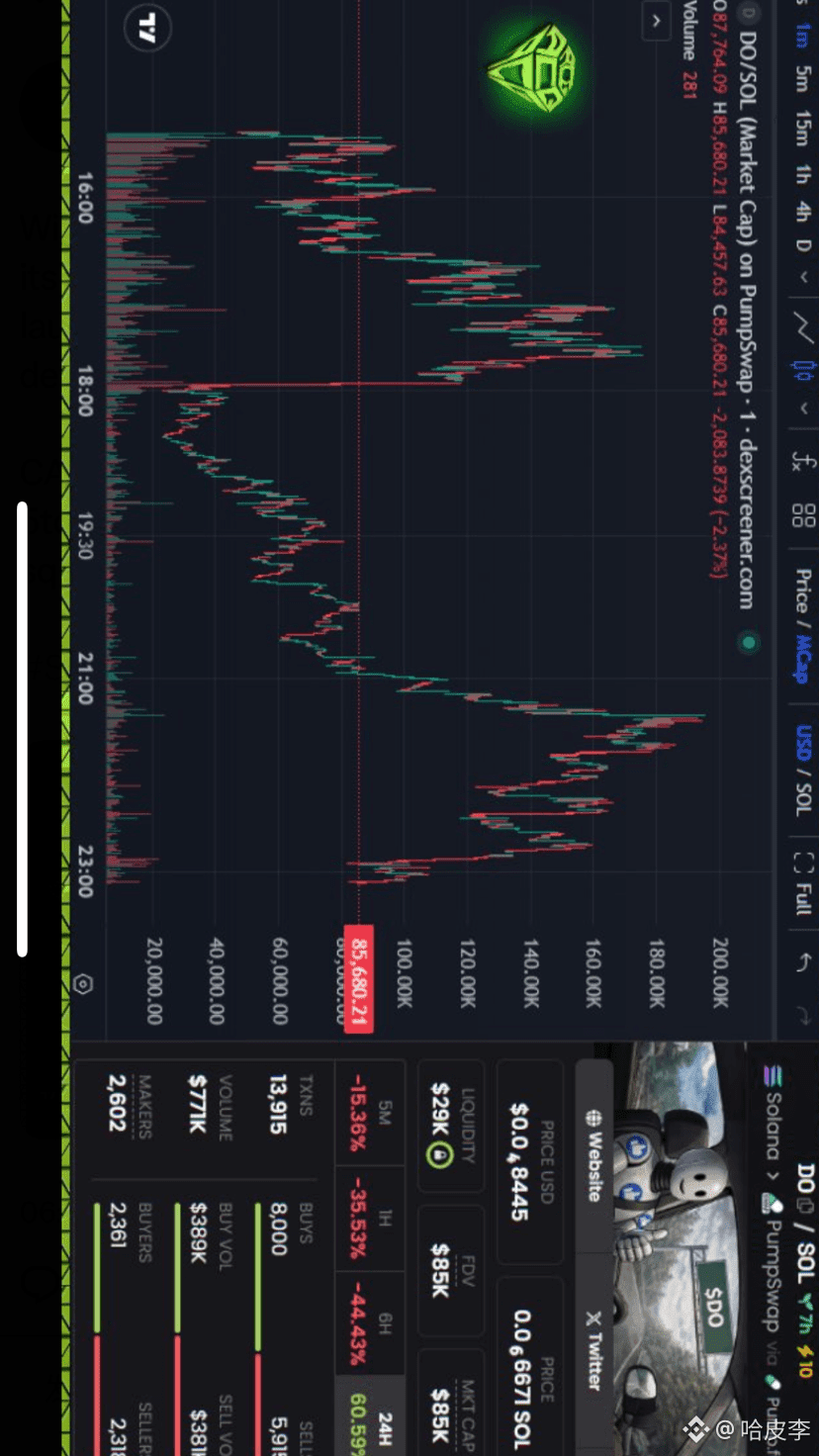Click the 100.00K price axis label
The image size is (819, 1456).
click(403, 972)
